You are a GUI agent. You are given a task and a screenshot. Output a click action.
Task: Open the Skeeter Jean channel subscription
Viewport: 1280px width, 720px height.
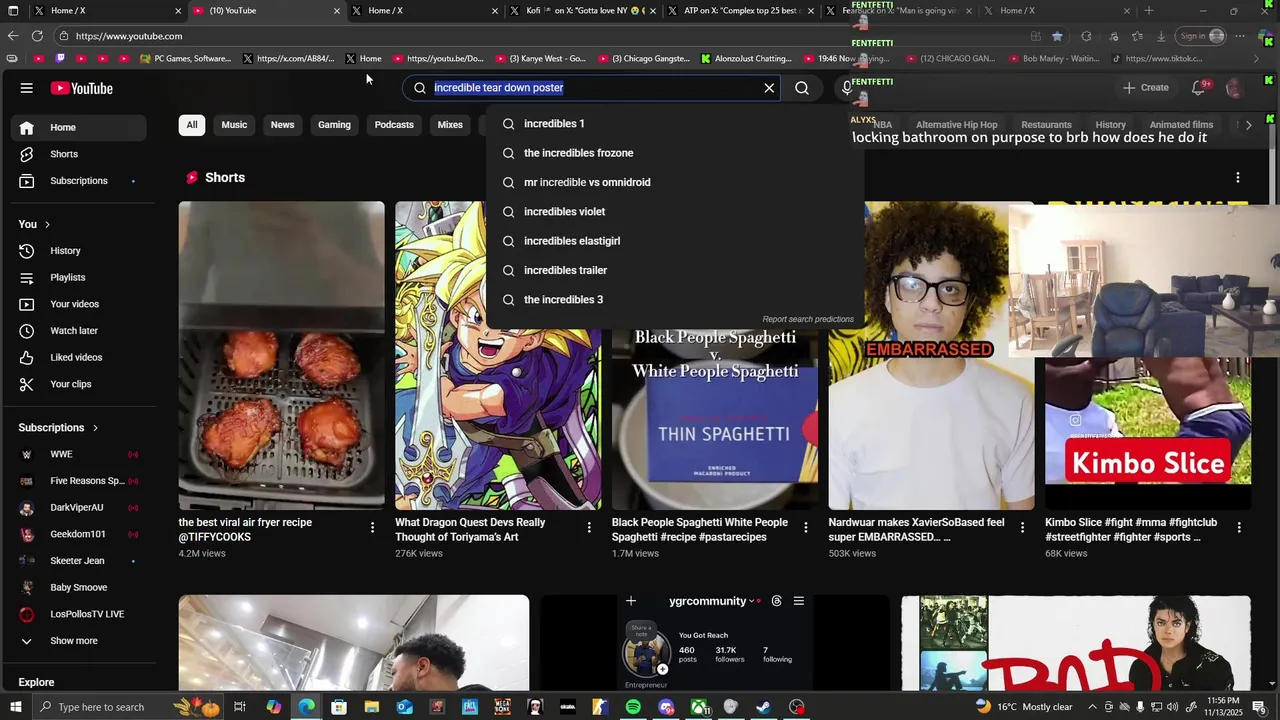77,561
